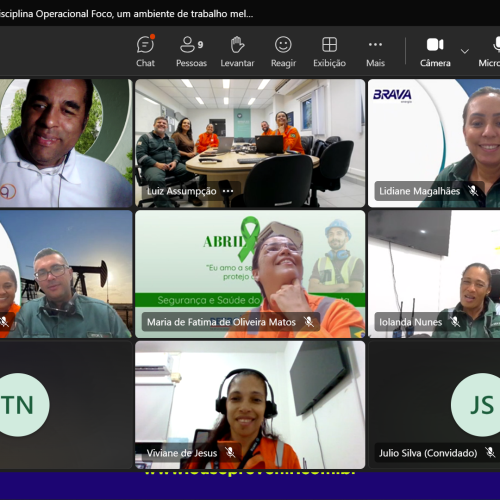
Task: Click the Julio Silva (Convidado) label
Action: pyautogui.click(x=428, y=453)
